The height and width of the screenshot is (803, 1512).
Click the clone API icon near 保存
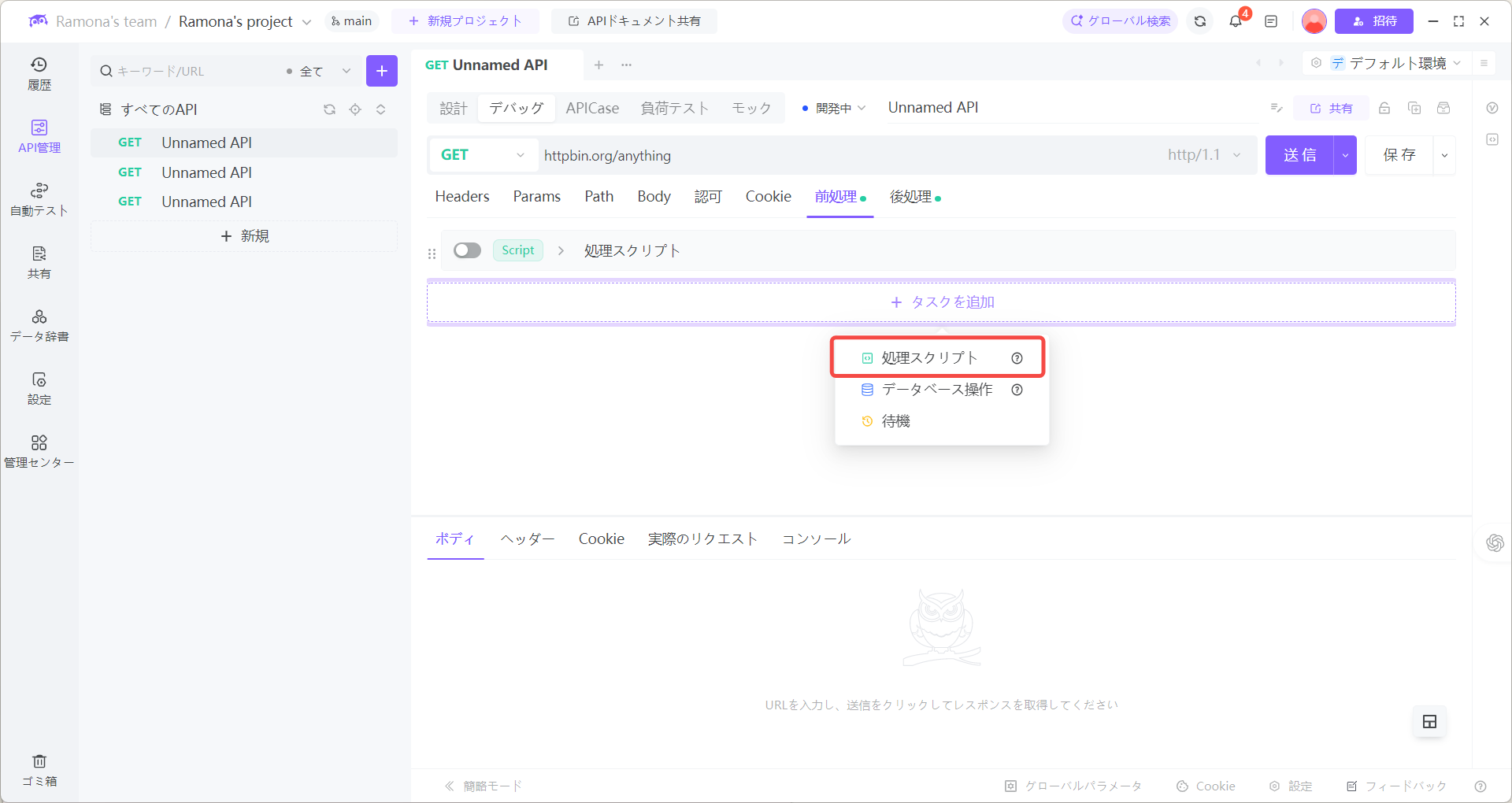1414,108
